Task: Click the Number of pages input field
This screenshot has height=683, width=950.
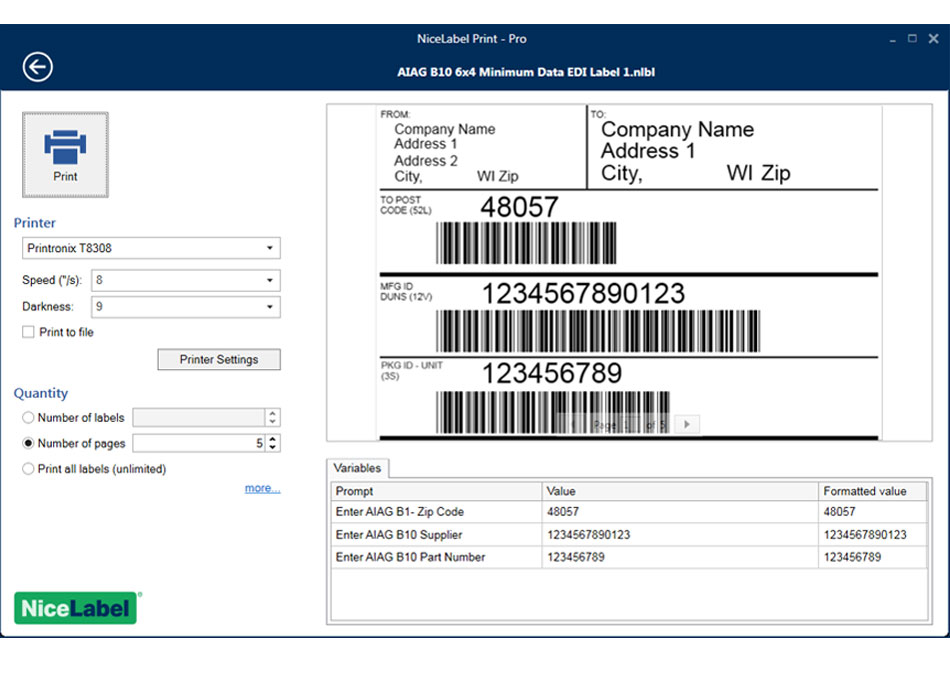Action: [x=199, y=443]
